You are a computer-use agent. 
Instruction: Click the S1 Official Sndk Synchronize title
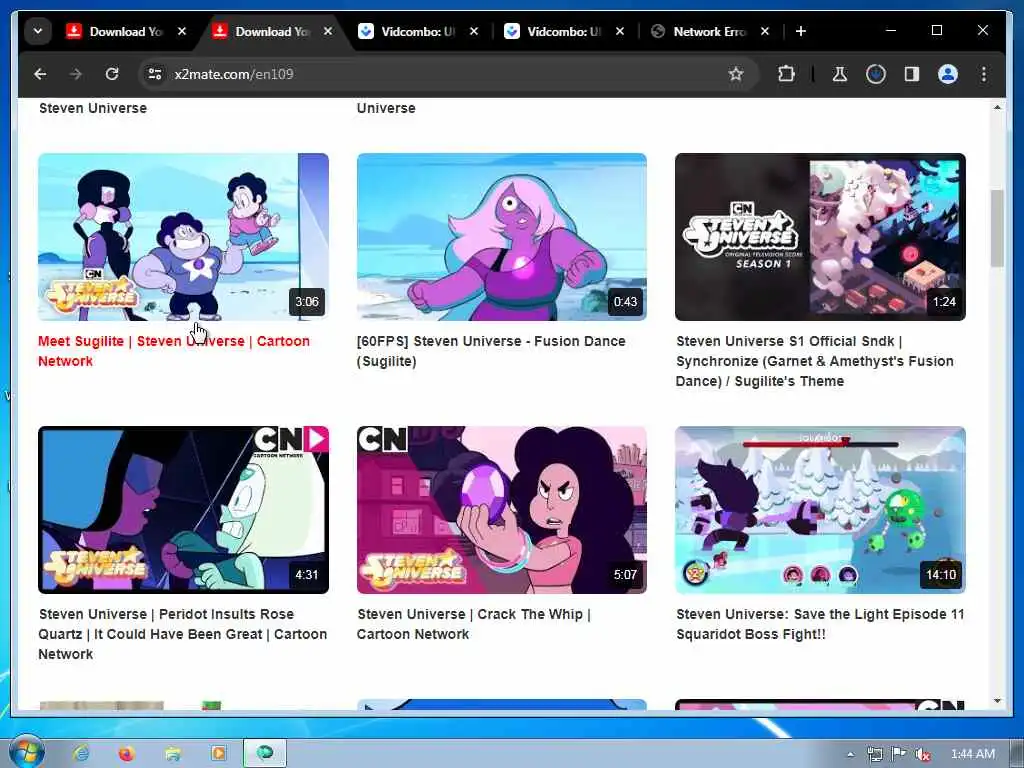pos(814,361)
